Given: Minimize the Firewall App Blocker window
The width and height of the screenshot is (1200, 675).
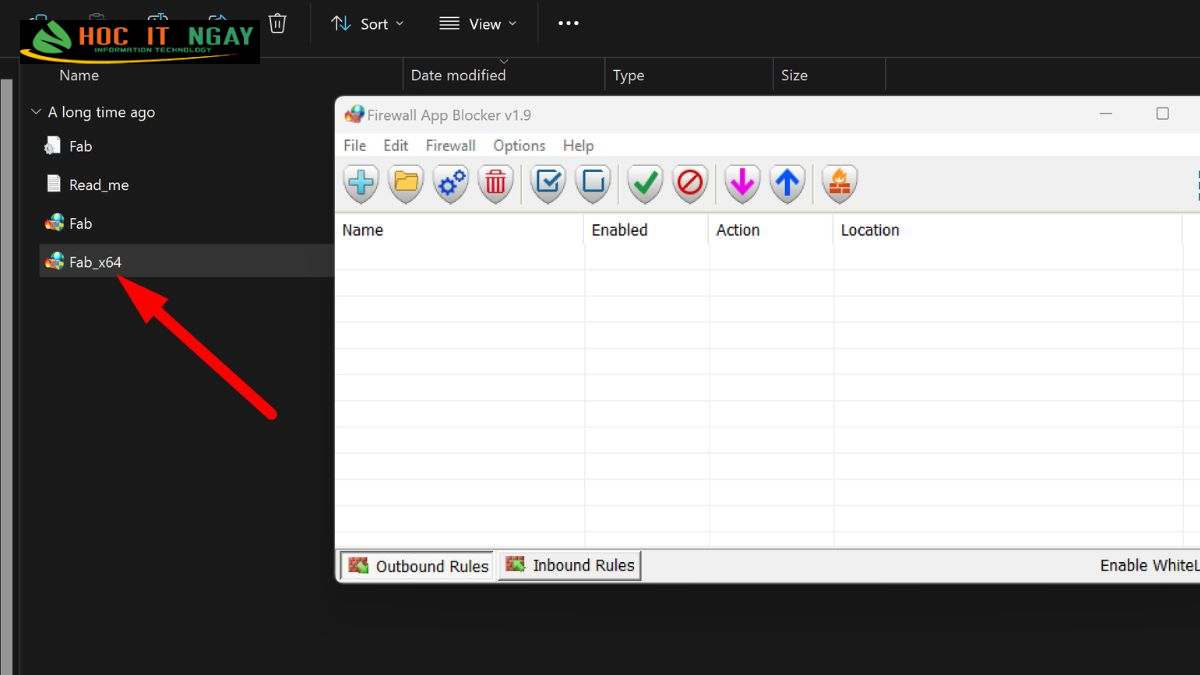Looking at the screenshot, I should pos(1106,114).
